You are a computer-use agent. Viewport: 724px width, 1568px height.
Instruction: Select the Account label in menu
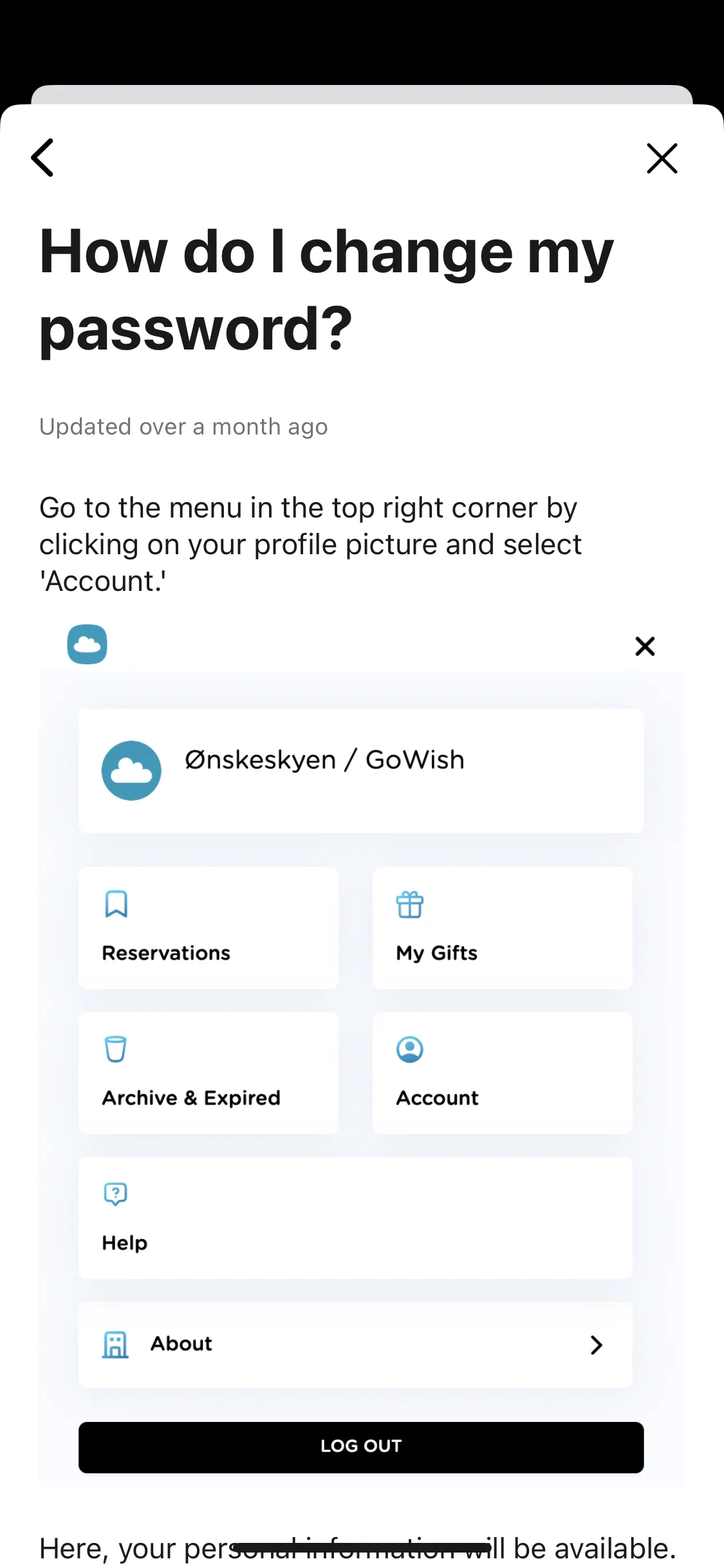click(438, 1098)
